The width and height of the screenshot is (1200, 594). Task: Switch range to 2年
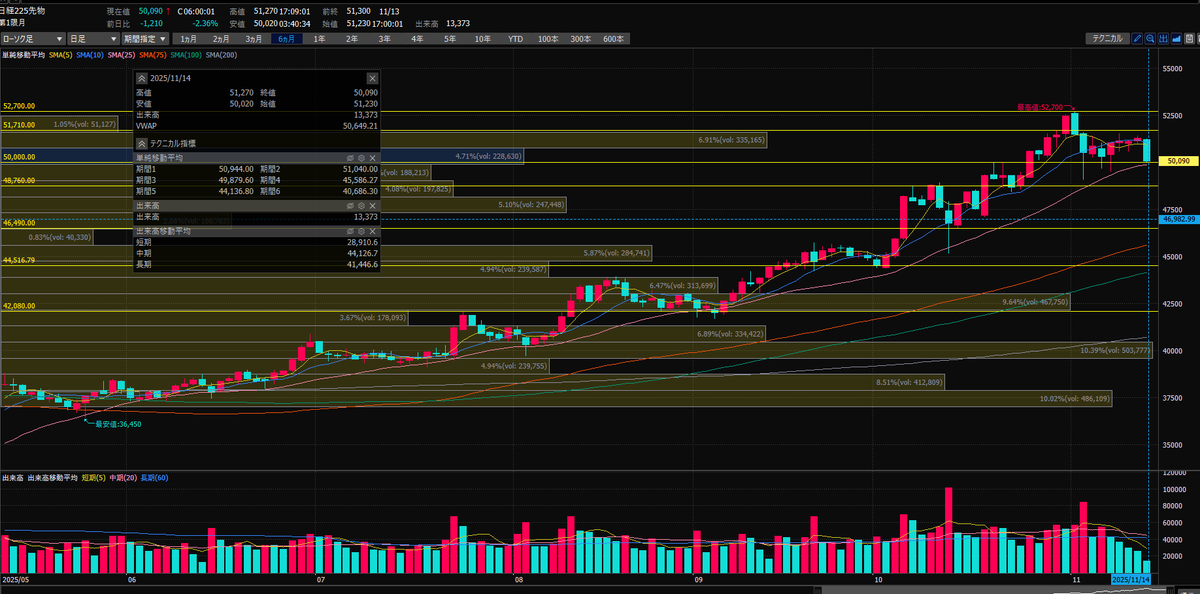[x=352, y=39]
